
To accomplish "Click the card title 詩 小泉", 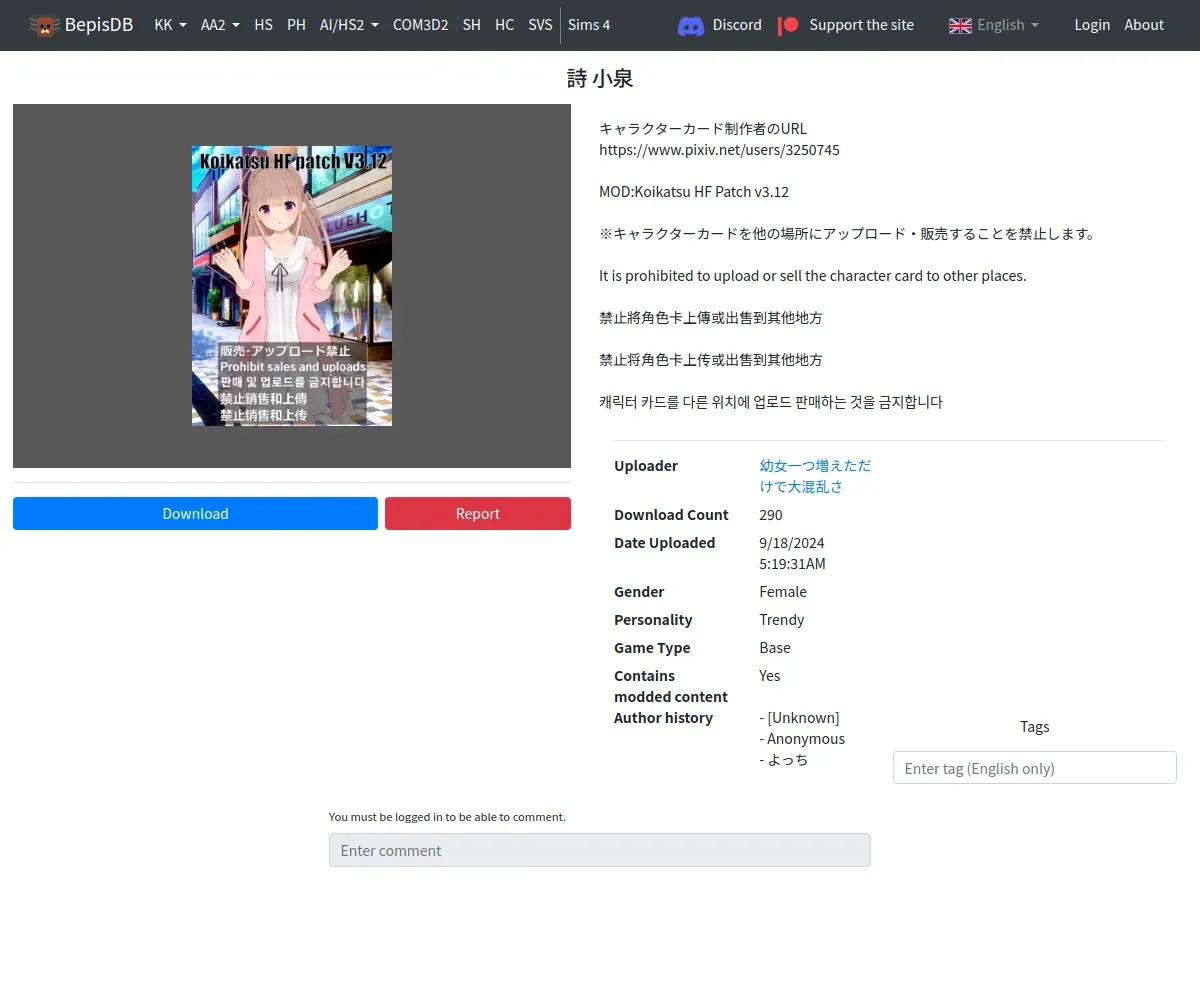I will coord(600,78).
